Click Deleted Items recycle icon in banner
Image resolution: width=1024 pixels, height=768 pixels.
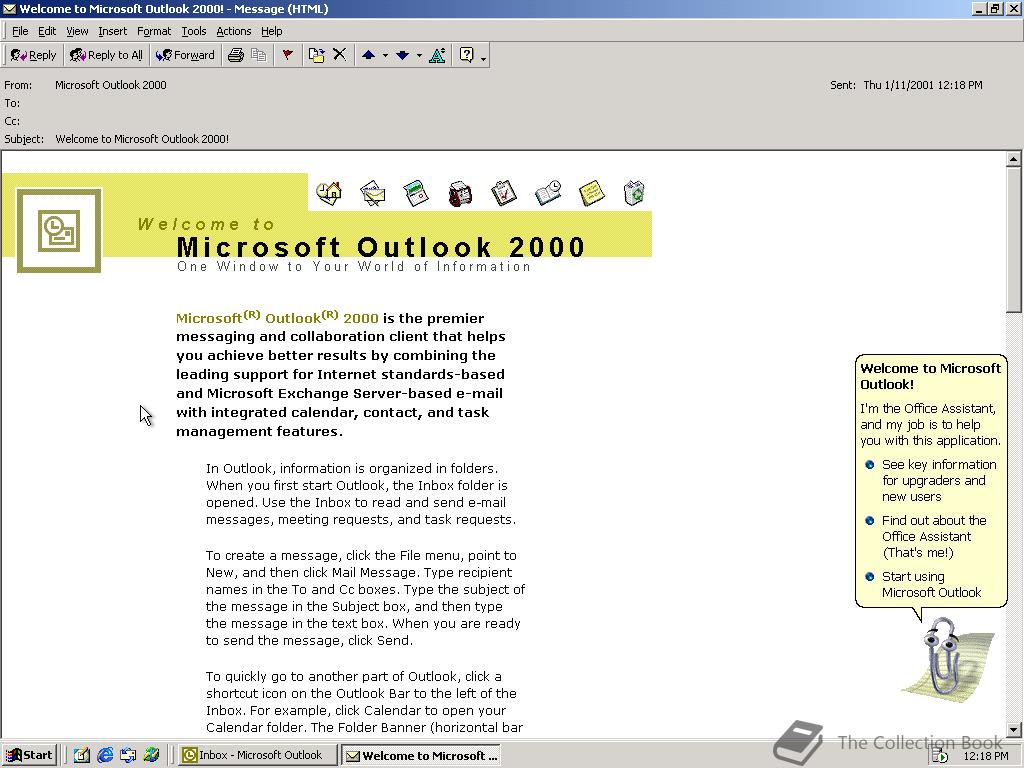click(x=634, y=193)
